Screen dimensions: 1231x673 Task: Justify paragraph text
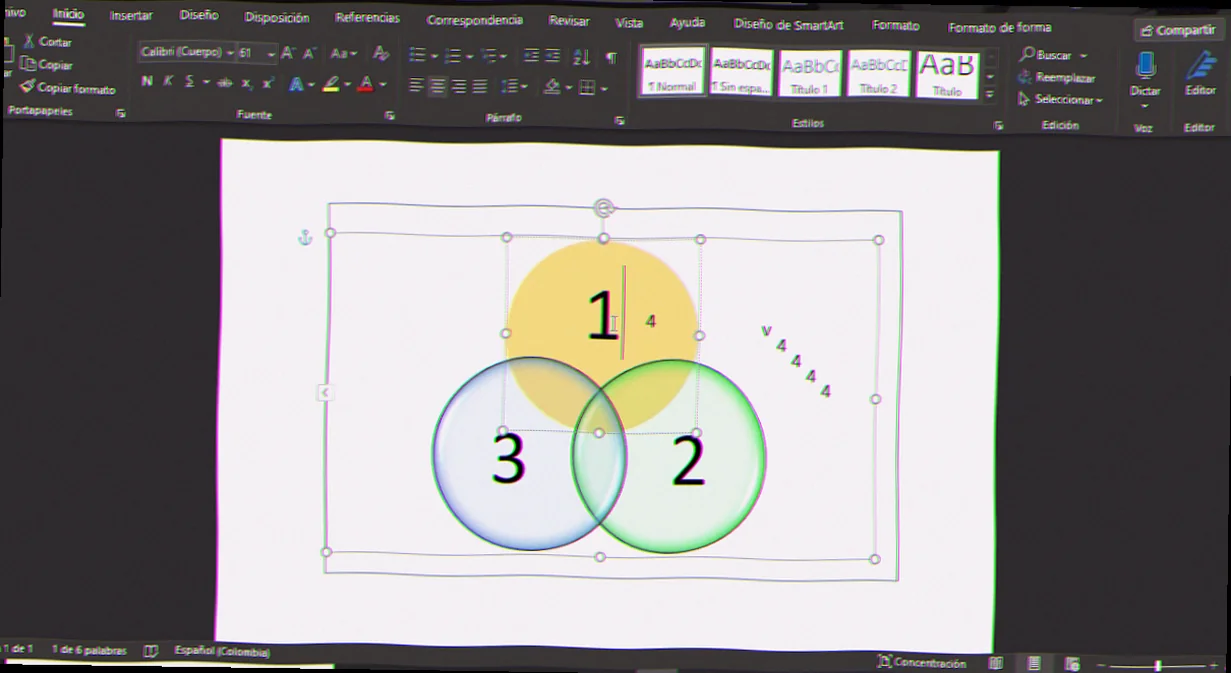tap(480, 87)
